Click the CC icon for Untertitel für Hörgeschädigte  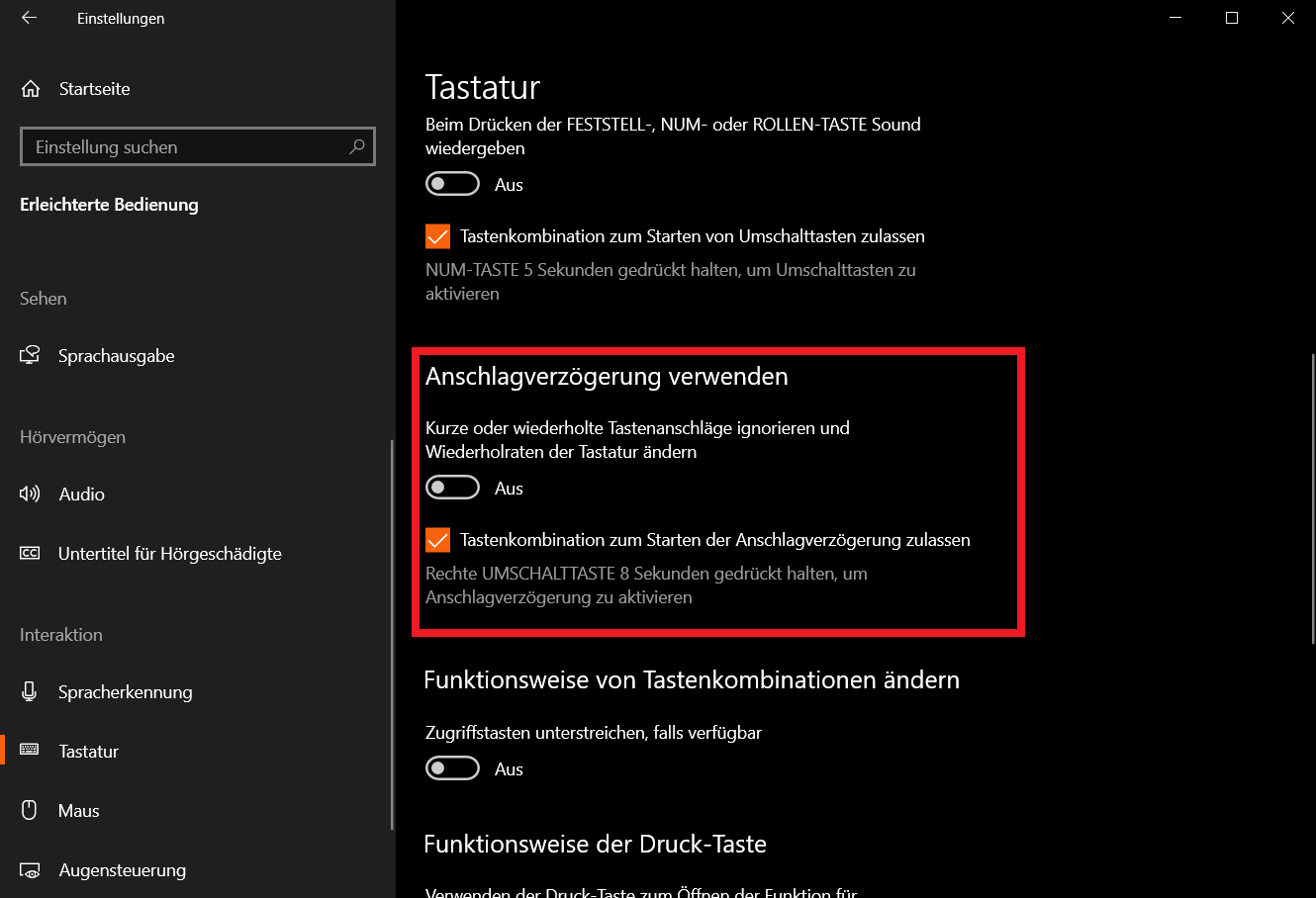tap(31, 554)
